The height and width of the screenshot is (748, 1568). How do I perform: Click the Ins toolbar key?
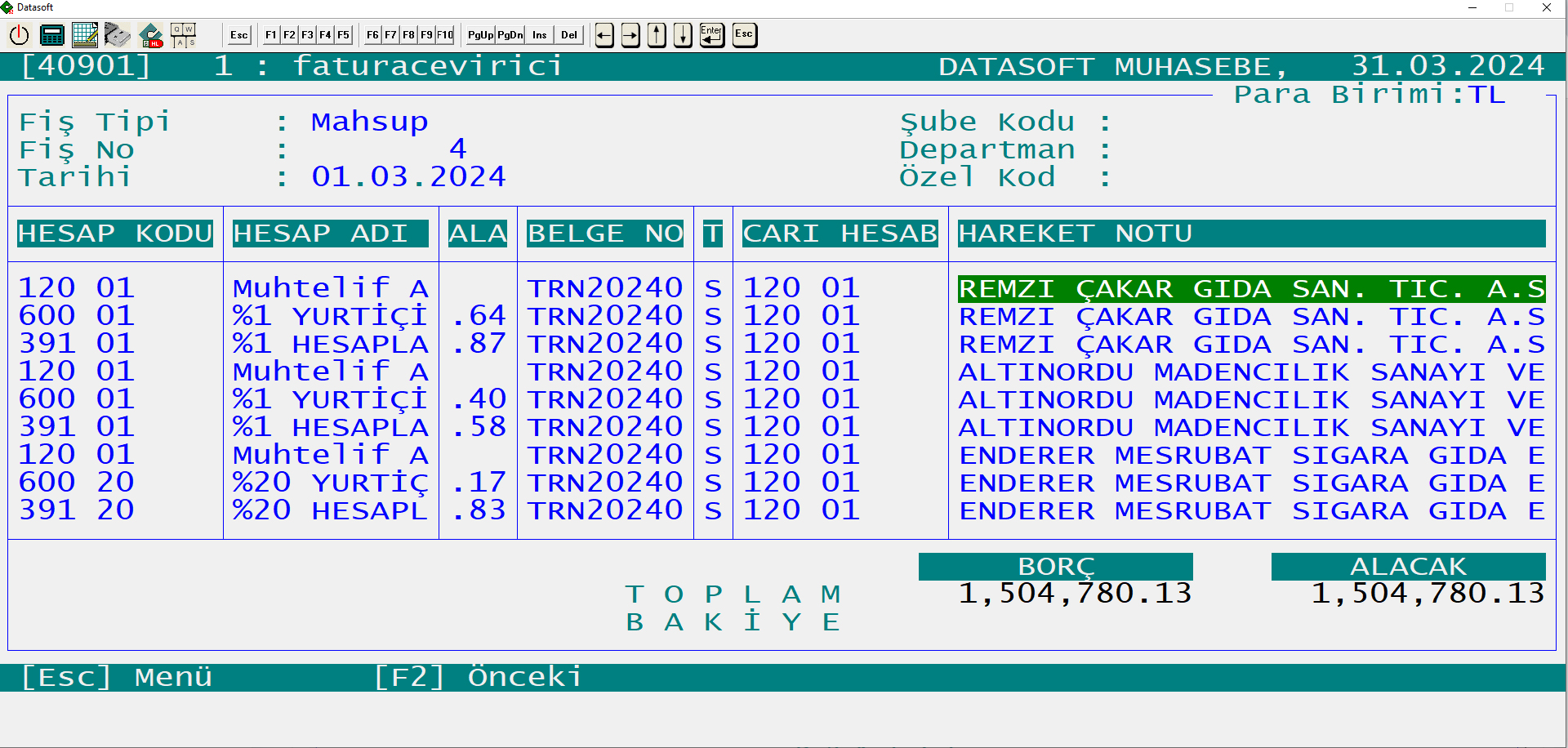tap(539, 35)
